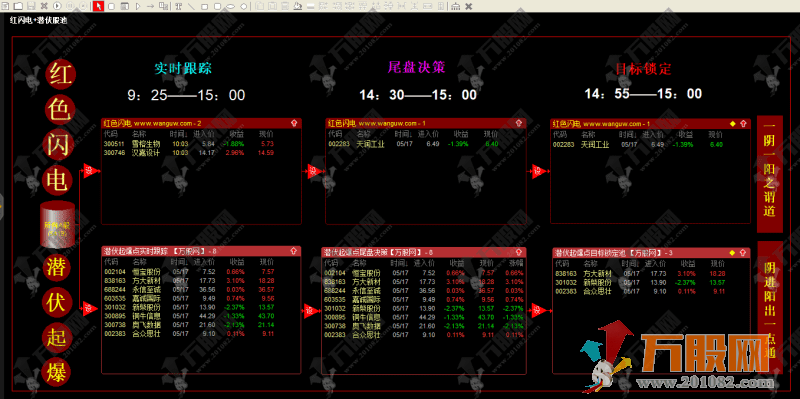This screenshot has height=399, width=800.
Task: Click 设 flag before 红色闪电 尾盘决策 panel
Action: 315,171
